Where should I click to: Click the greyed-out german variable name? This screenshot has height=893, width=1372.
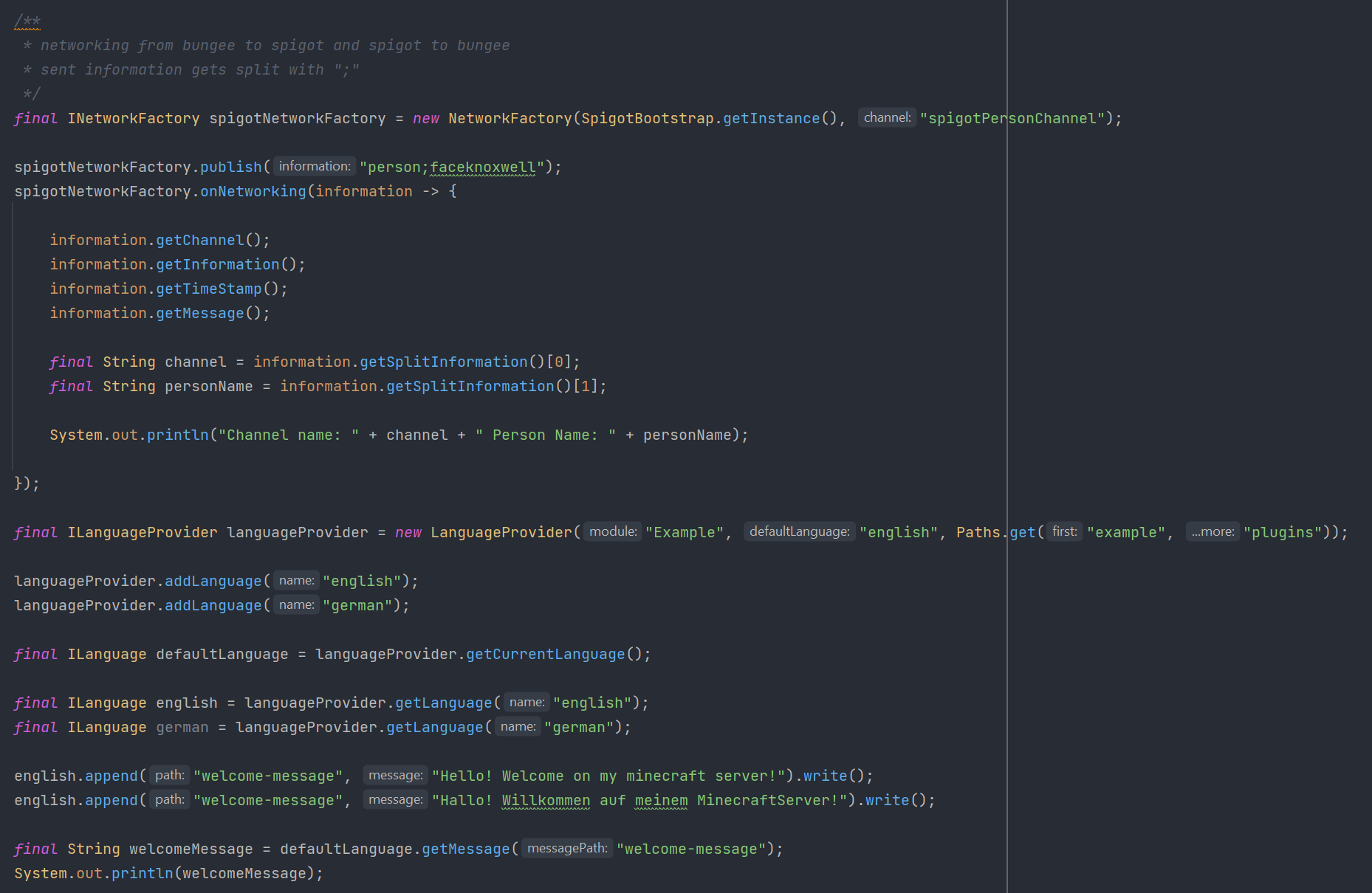[x=182, y=727]
